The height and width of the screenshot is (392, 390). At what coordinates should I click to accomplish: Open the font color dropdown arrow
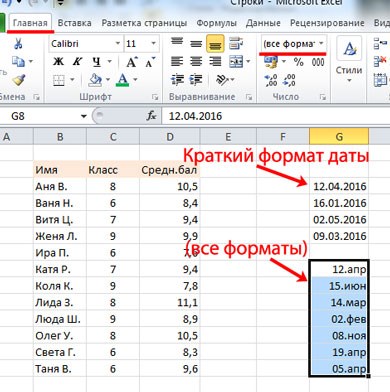[x=135, y=80]
